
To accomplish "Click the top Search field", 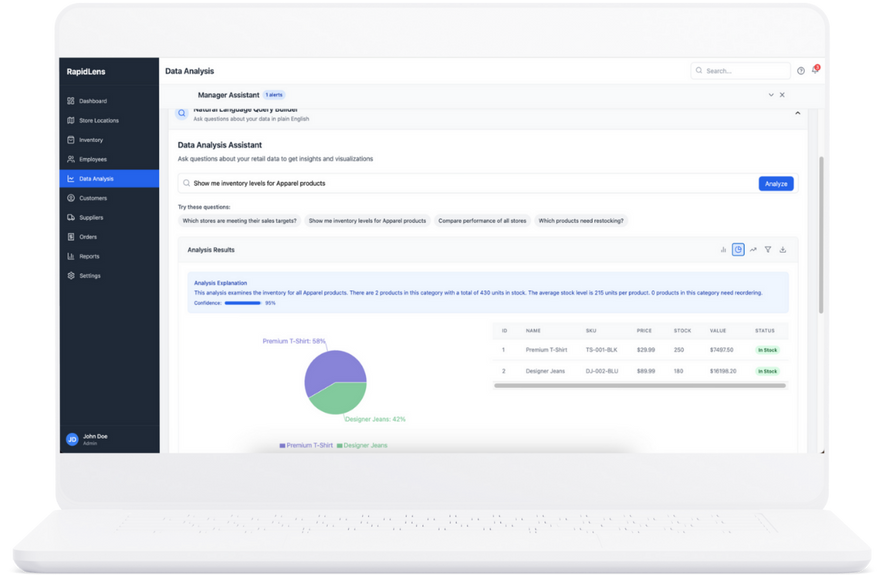I will [x=740, y=71].
